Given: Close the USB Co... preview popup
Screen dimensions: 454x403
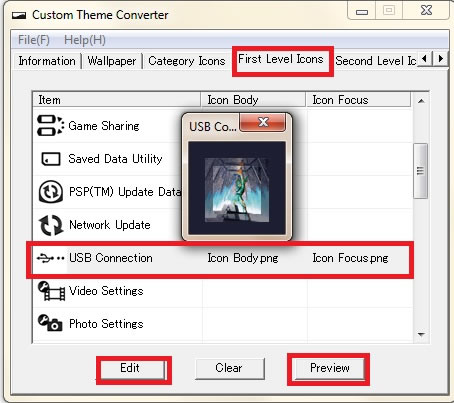Looking at the screenshot, I should [x=263, y=122].
